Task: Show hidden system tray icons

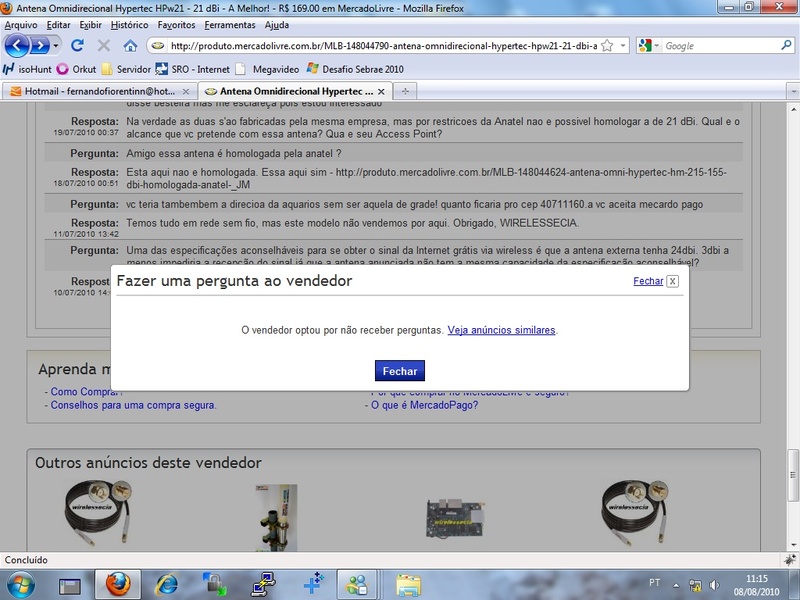Action: click(x=676, y=585)
